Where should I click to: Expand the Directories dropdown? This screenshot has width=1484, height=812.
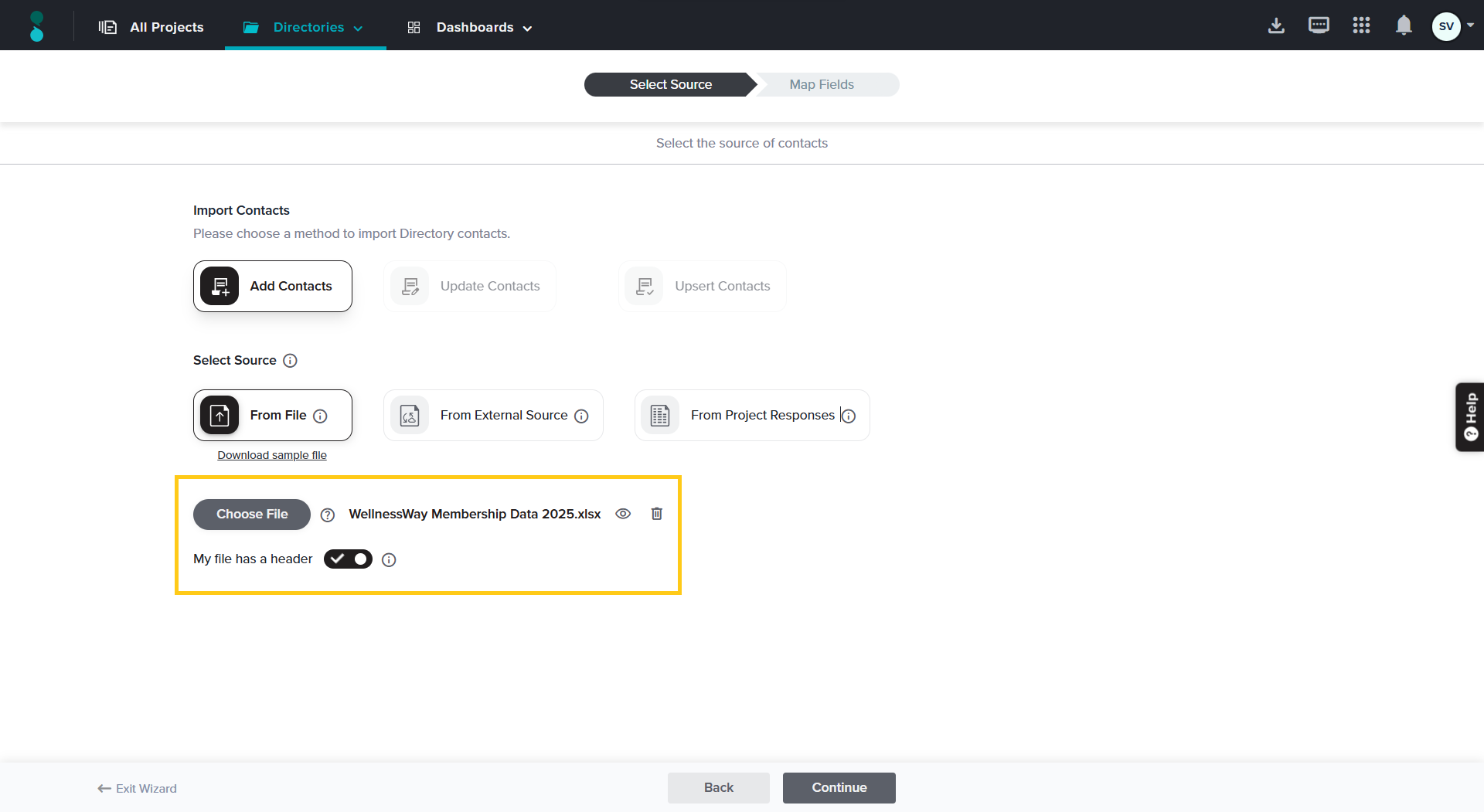305,28
